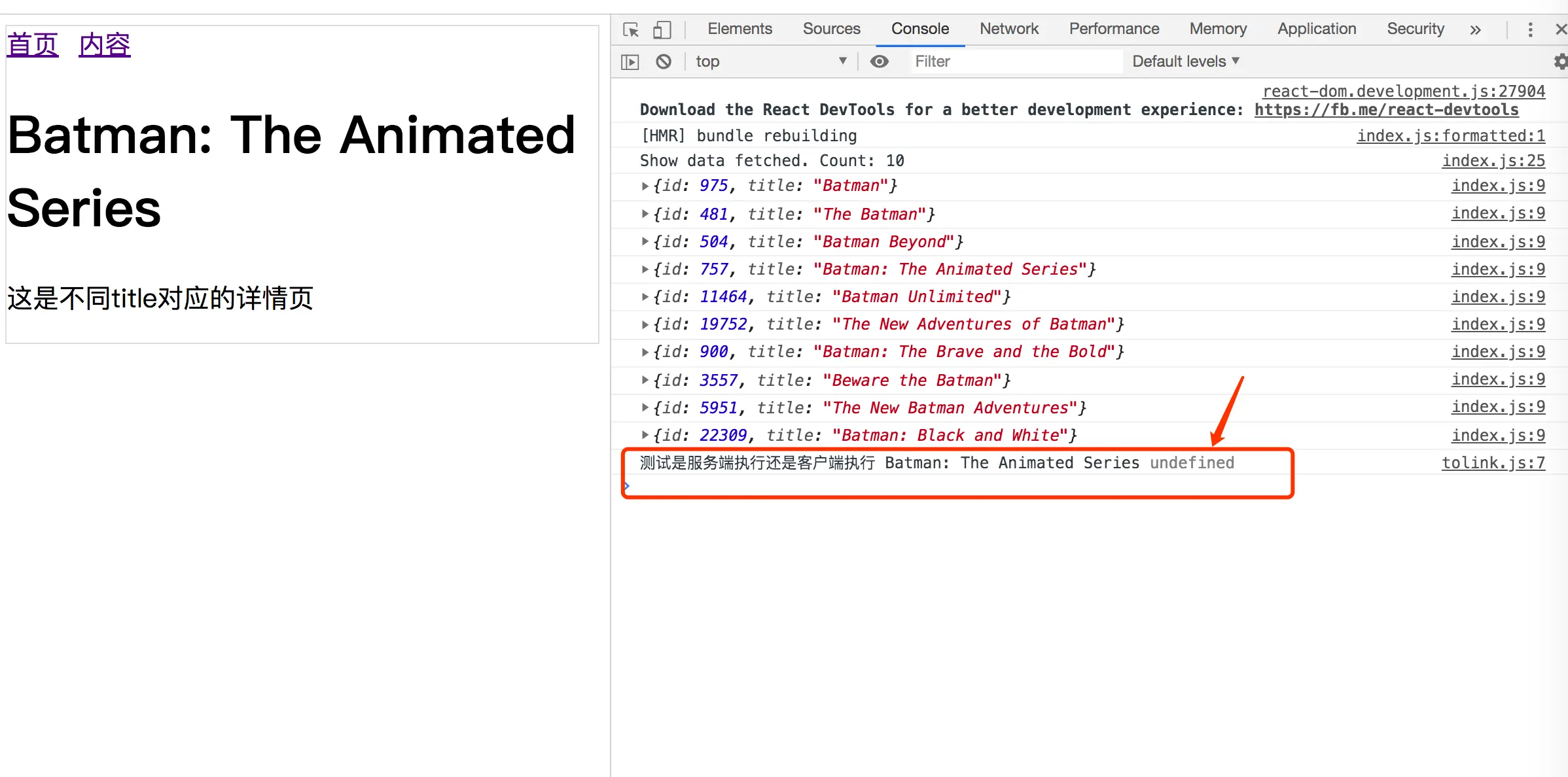Expand the Batman Beyond logged object
1568x777 pixels.
(x=645, y=242)
